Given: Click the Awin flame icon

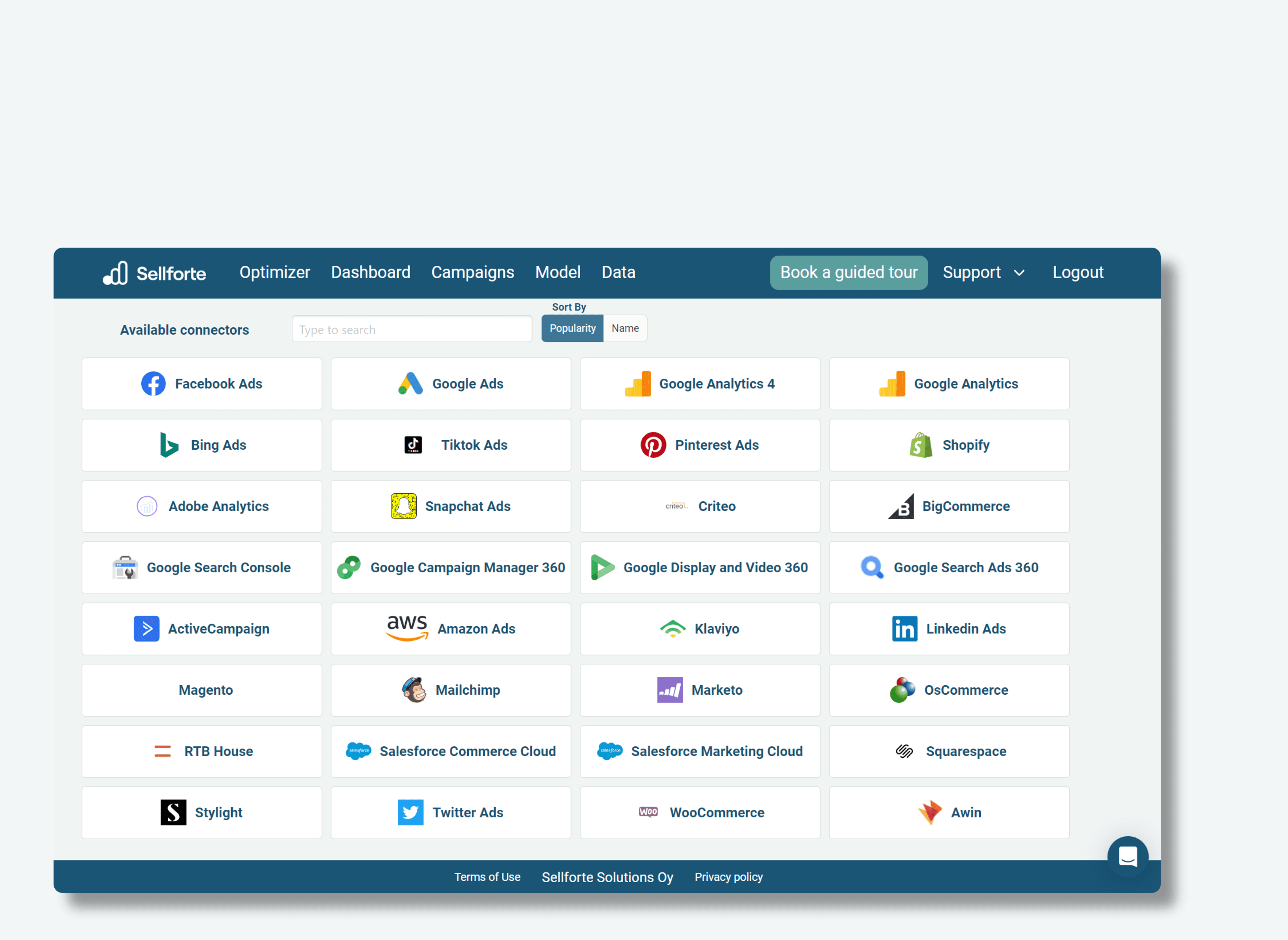Looking at the screenshot, I should [929, 812].
